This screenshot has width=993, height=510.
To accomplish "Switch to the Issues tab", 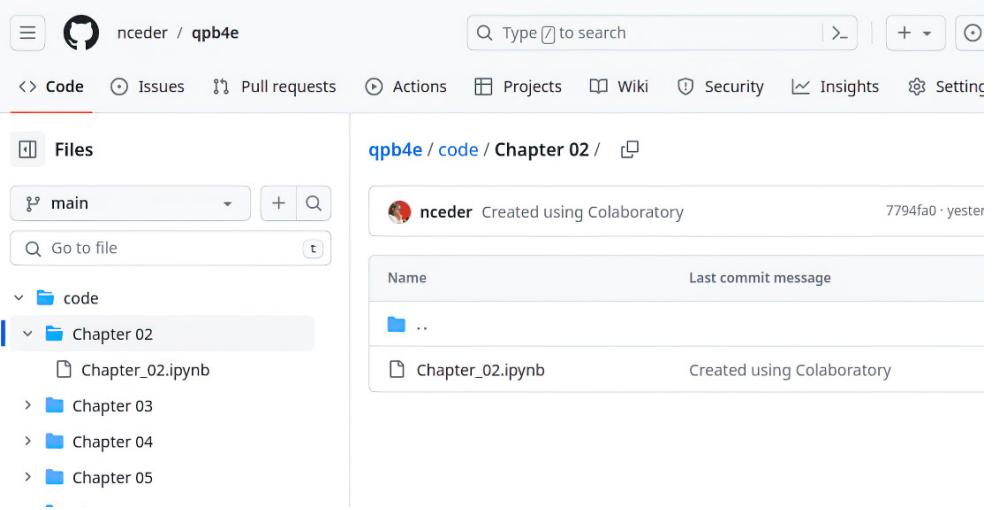I will pos(147,87).
